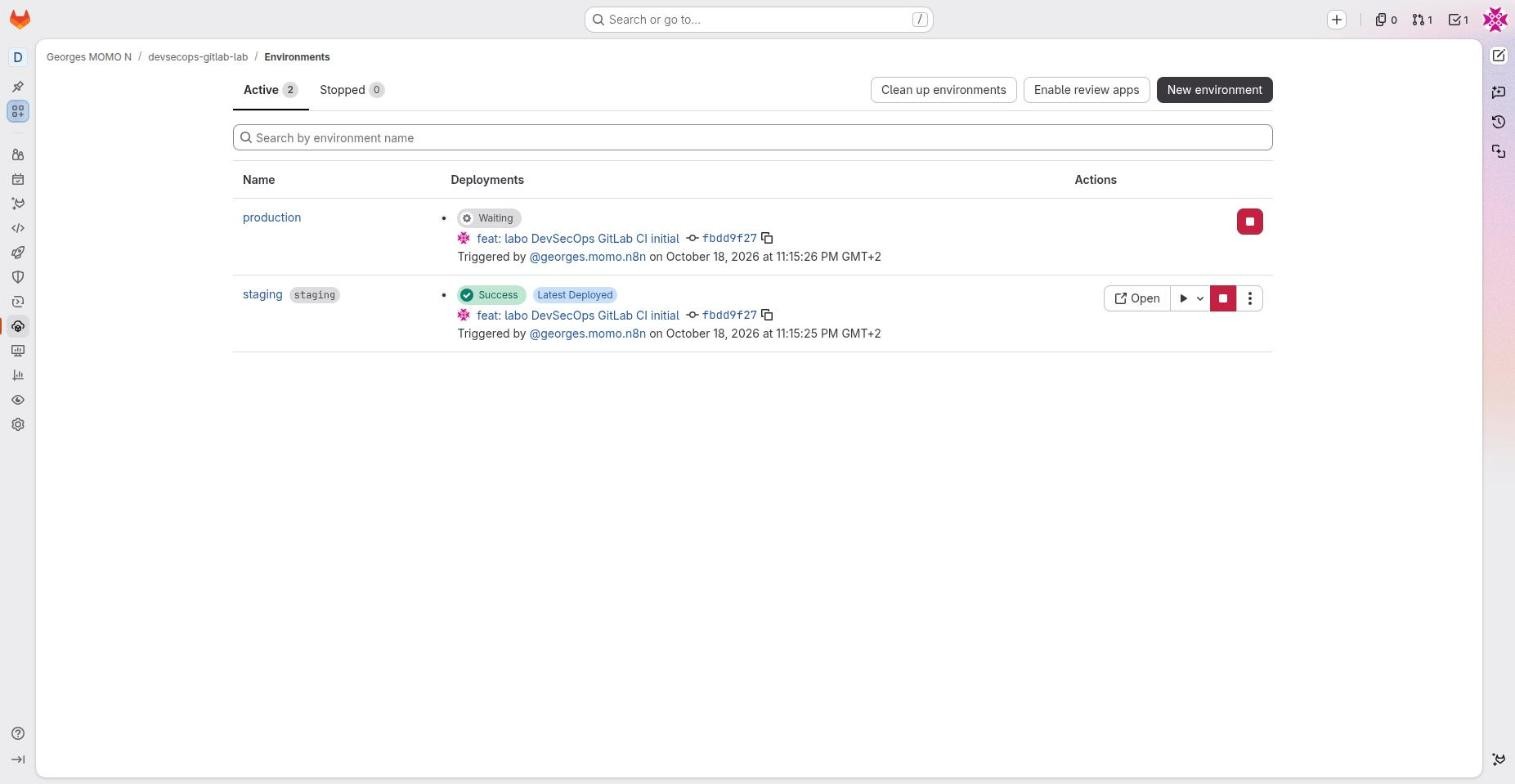Open the production environment link
The width and height of the screenshot is (1515, 784).
272,218
